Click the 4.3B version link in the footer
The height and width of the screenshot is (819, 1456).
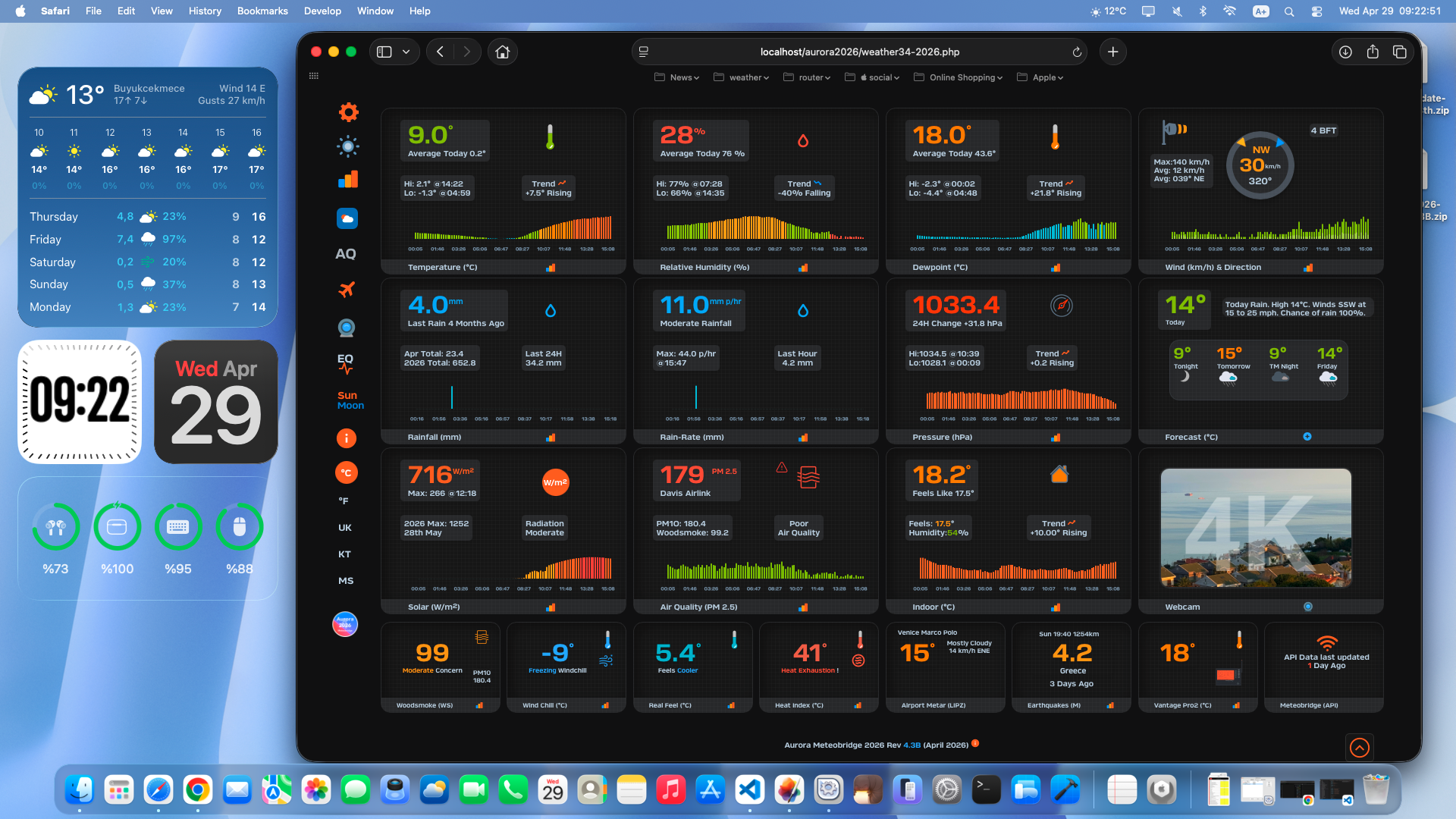click(x=910, y=745)
